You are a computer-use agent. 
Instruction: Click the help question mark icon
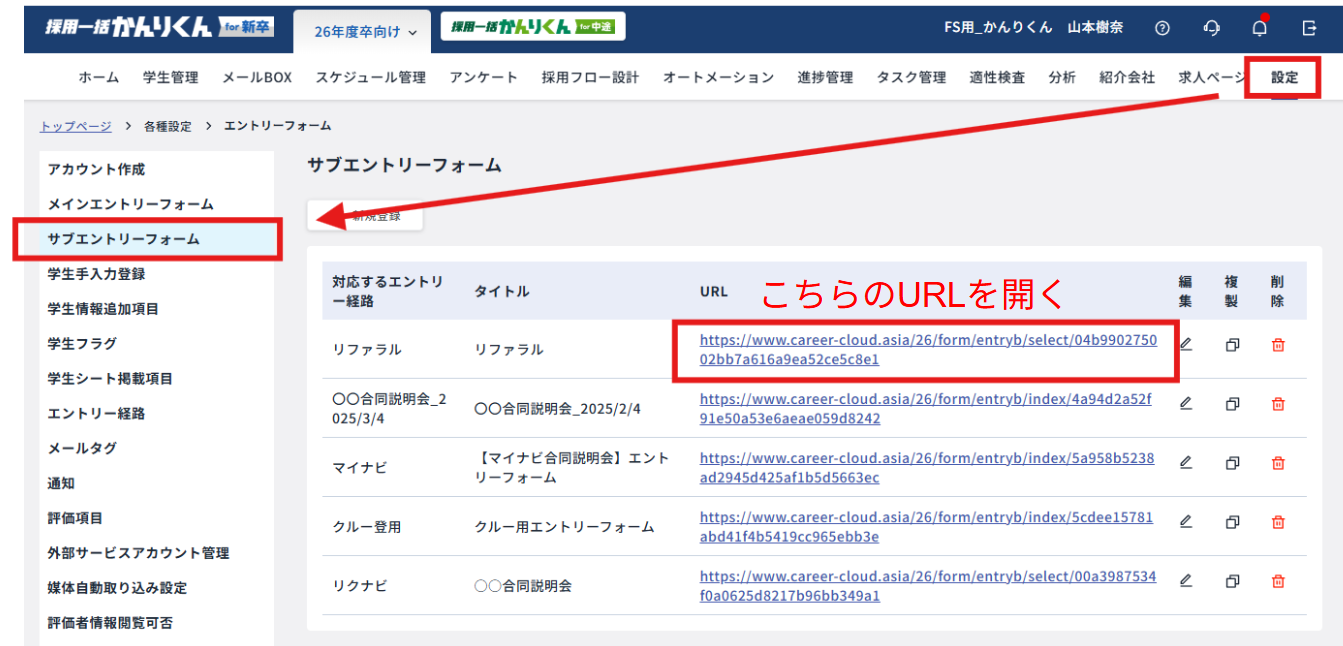click(x=1162, y=28)
